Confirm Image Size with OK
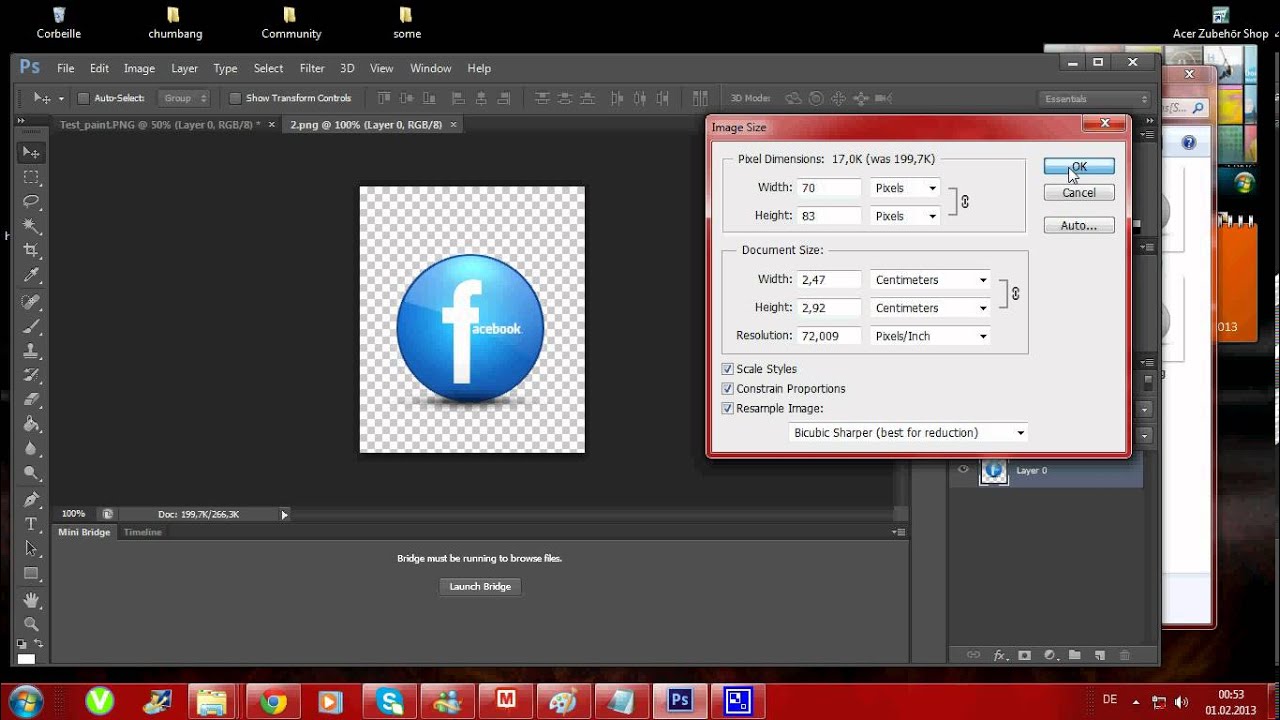Image resolution: width=1280 pixels, height=720 pixels. click(x=1079, y=167)
